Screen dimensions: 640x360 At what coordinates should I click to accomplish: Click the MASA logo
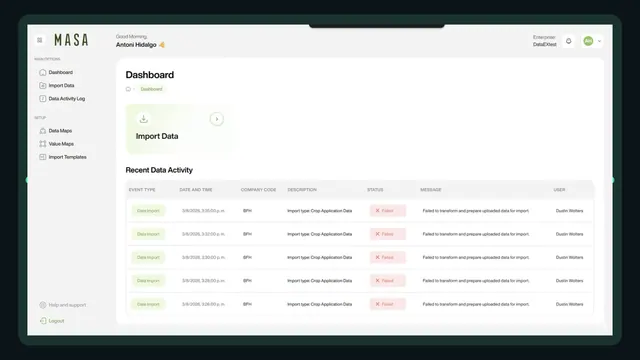click(71, 40)
